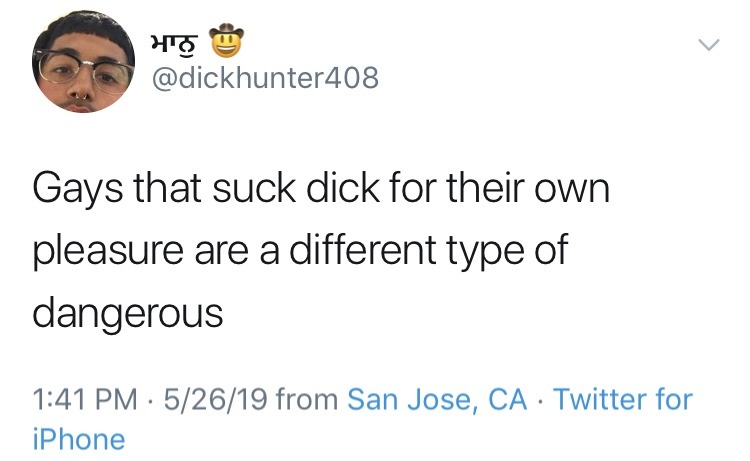Click the word Gays starting the tweet
The height and width of the screenshot is (461, 750).
click(x=77, y=189)
